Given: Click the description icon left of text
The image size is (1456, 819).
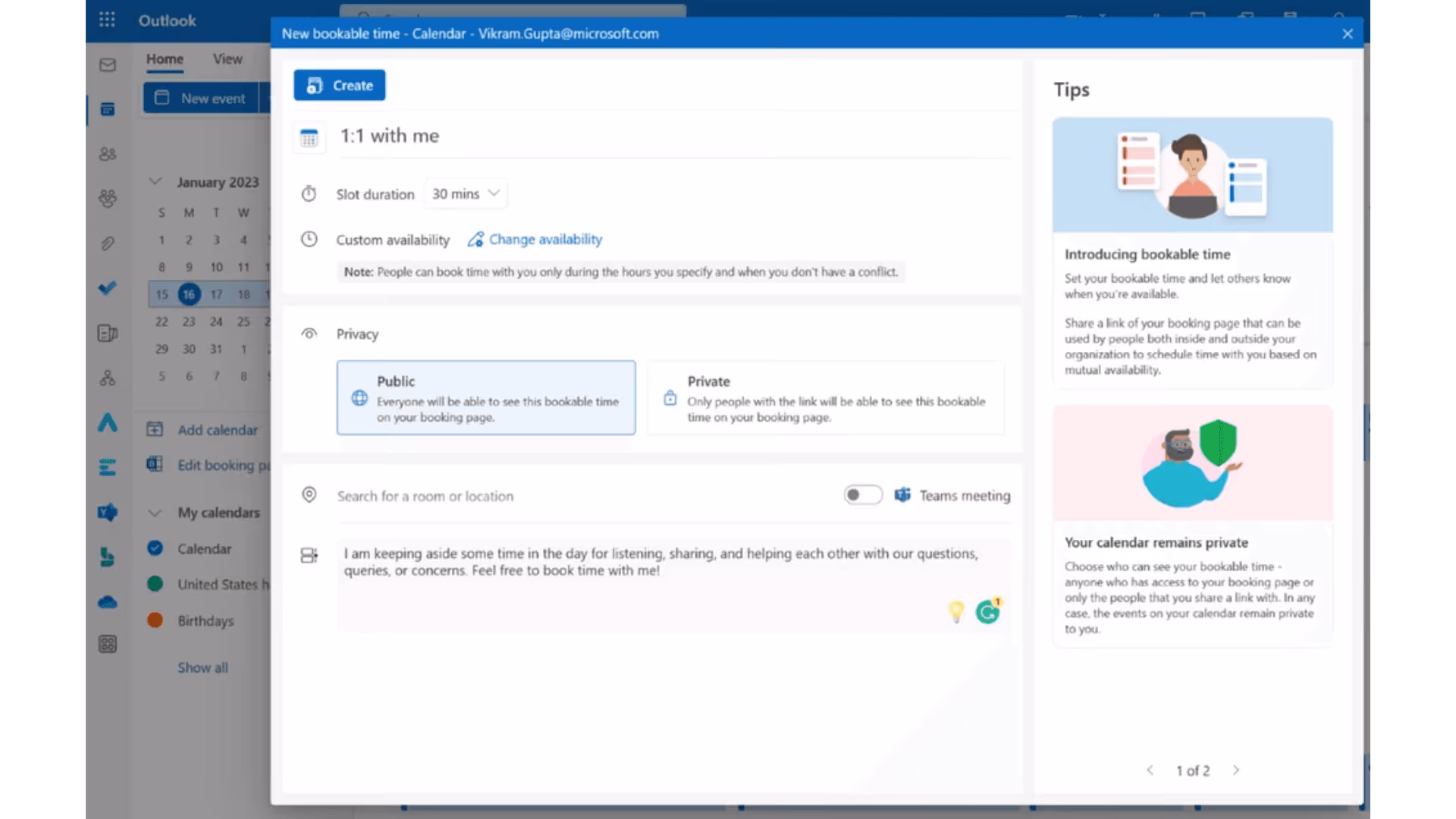Looking at the screenshot, I should pos(309,556).
